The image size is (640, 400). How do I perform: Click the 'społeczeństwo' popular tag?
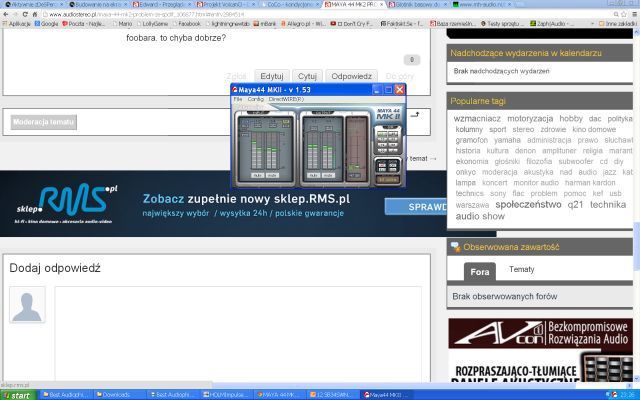[528, 204]
